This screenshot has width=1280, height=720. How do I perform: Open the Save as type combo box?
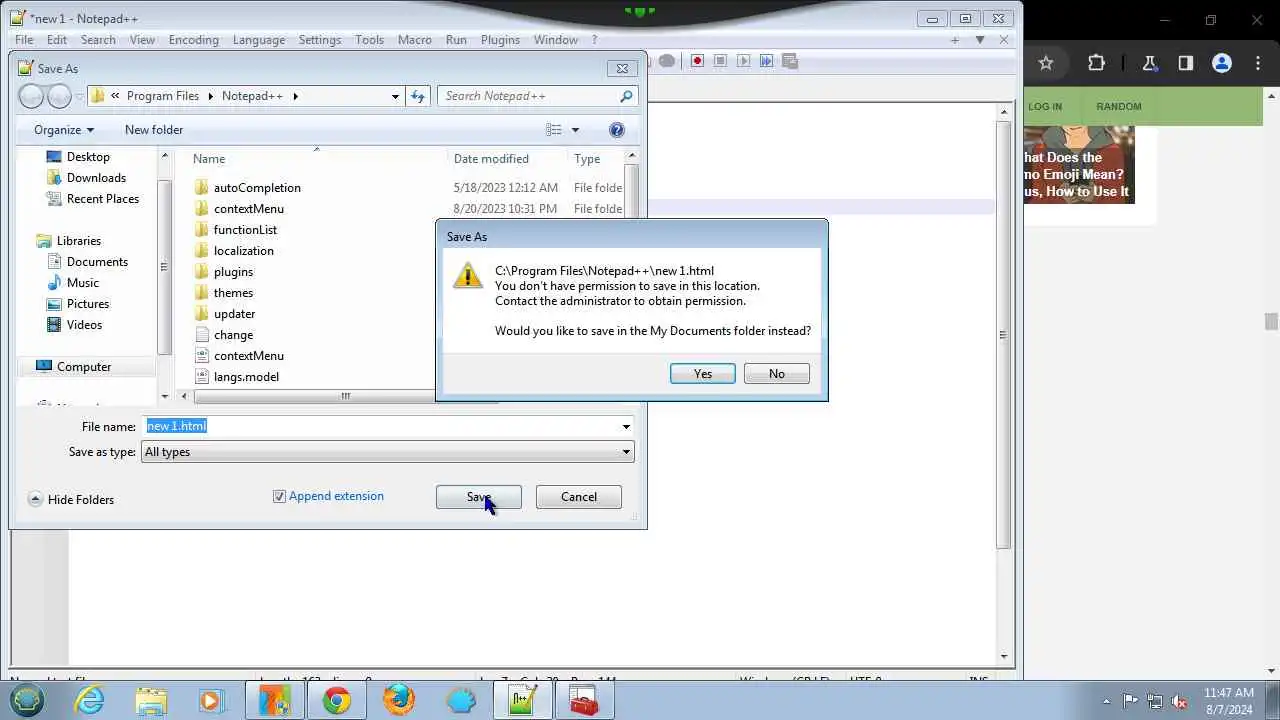pos(388,452)
